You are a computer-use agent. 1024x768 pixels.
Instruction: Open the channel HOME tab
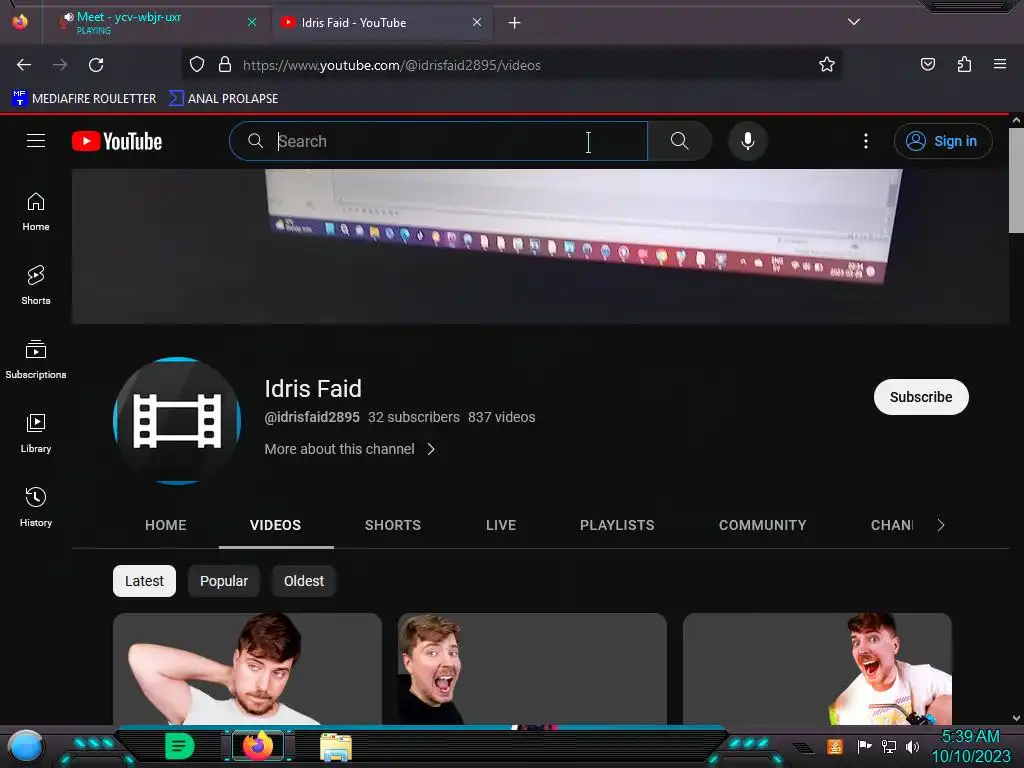(x=166, y=525)
